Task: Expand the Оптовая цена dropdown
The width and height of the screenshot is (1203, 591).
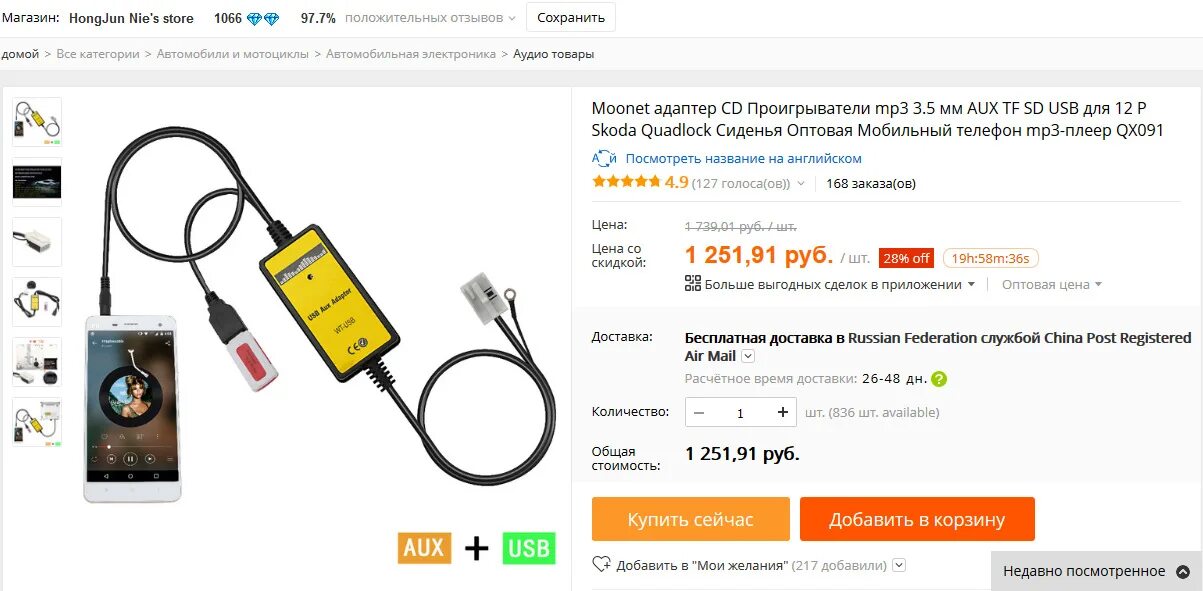Action: [1052, 285]
